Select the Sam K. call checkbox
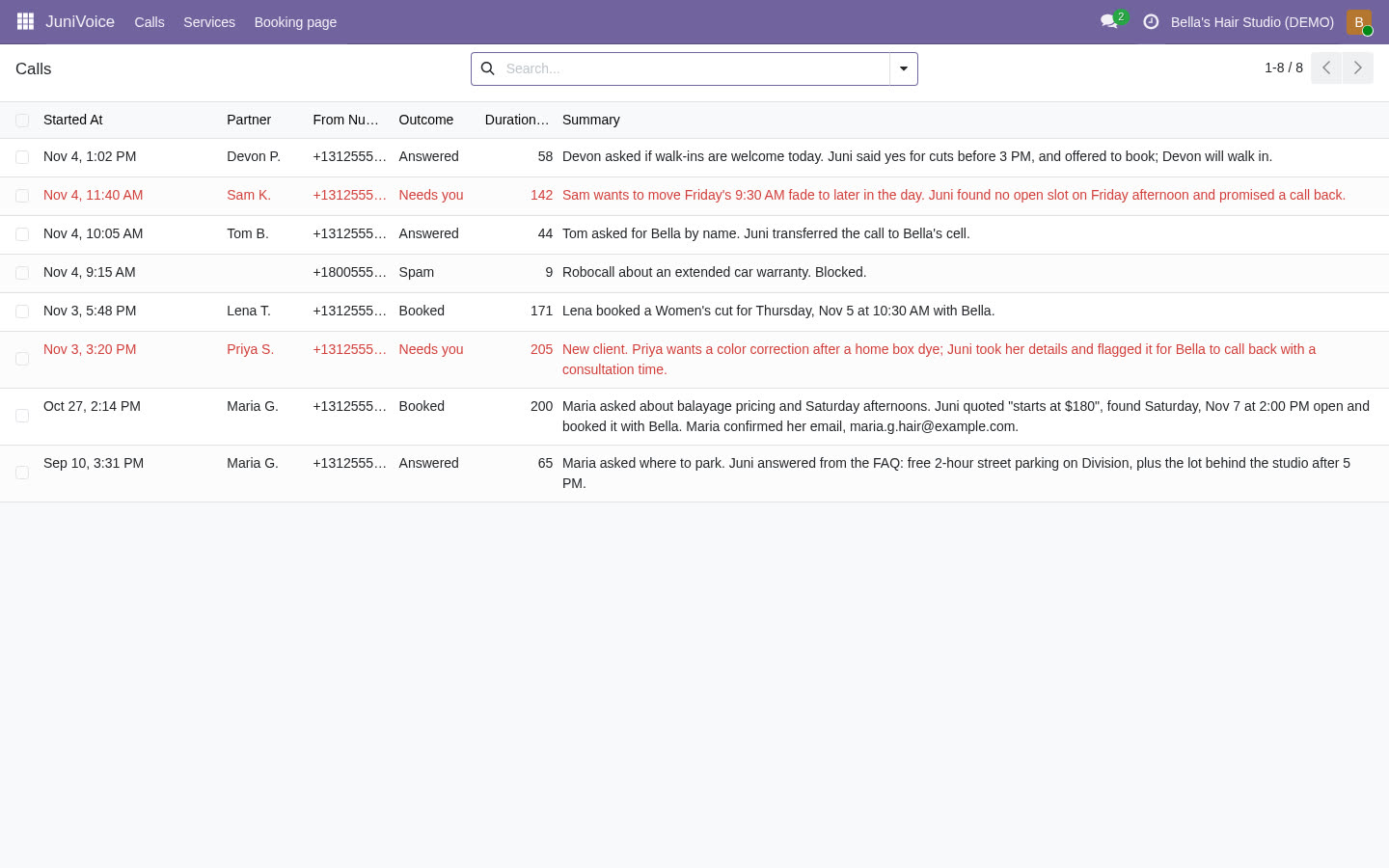The image size is (1389, 868). [22, 196]
